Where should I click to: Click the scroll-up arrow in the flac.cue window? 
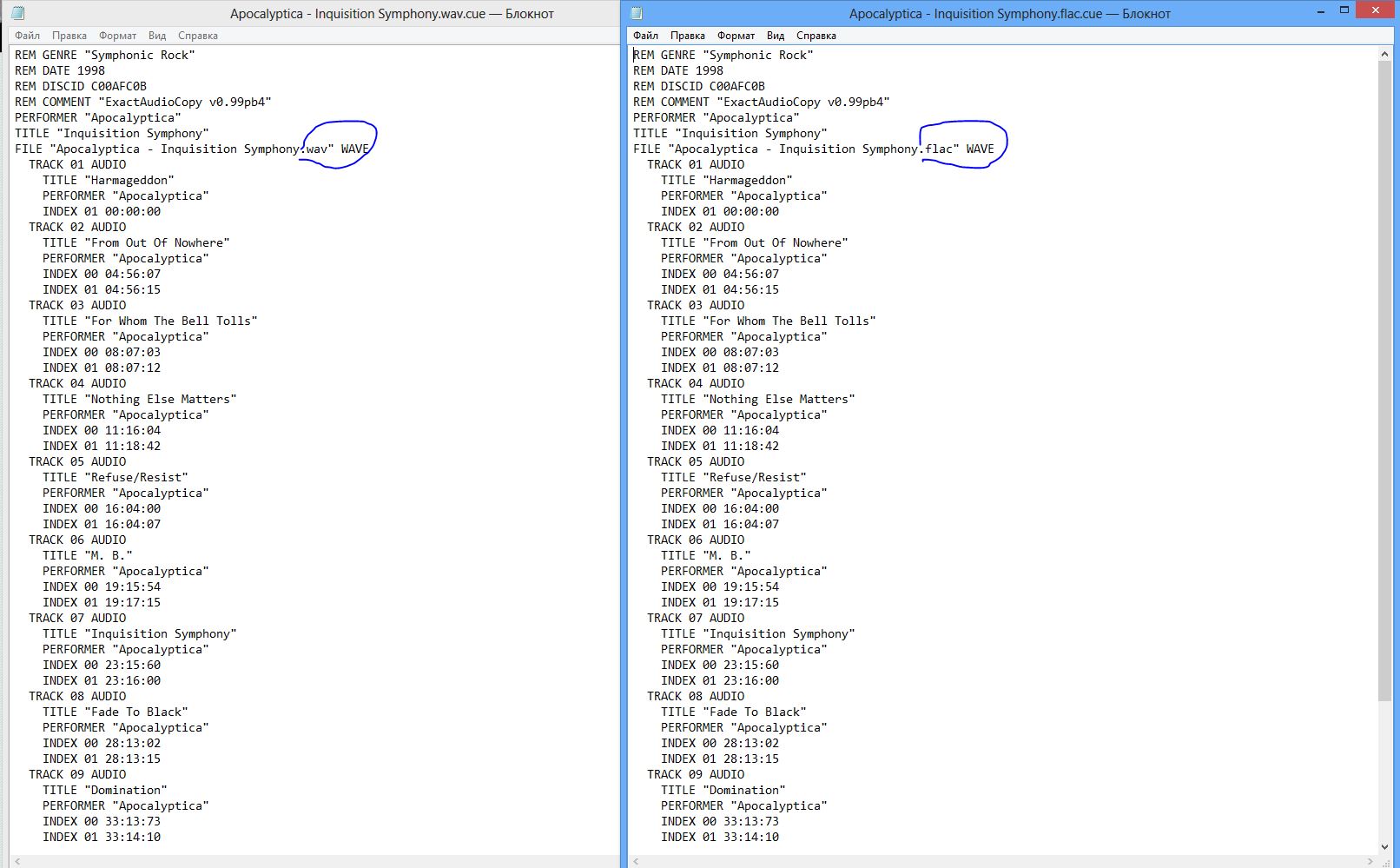(x=1384, y=54)
